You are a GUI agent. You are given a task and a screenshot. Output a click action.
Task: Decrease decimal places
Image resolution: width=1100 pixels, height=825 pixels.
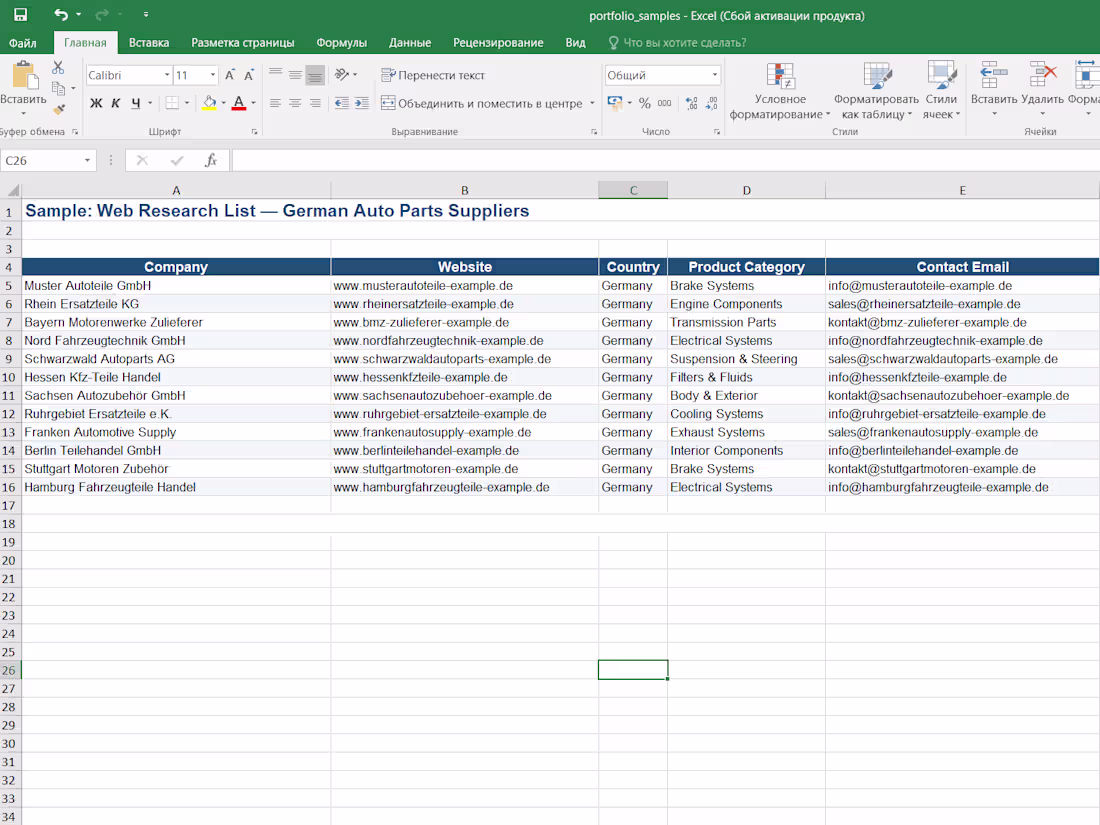point(711,103)
